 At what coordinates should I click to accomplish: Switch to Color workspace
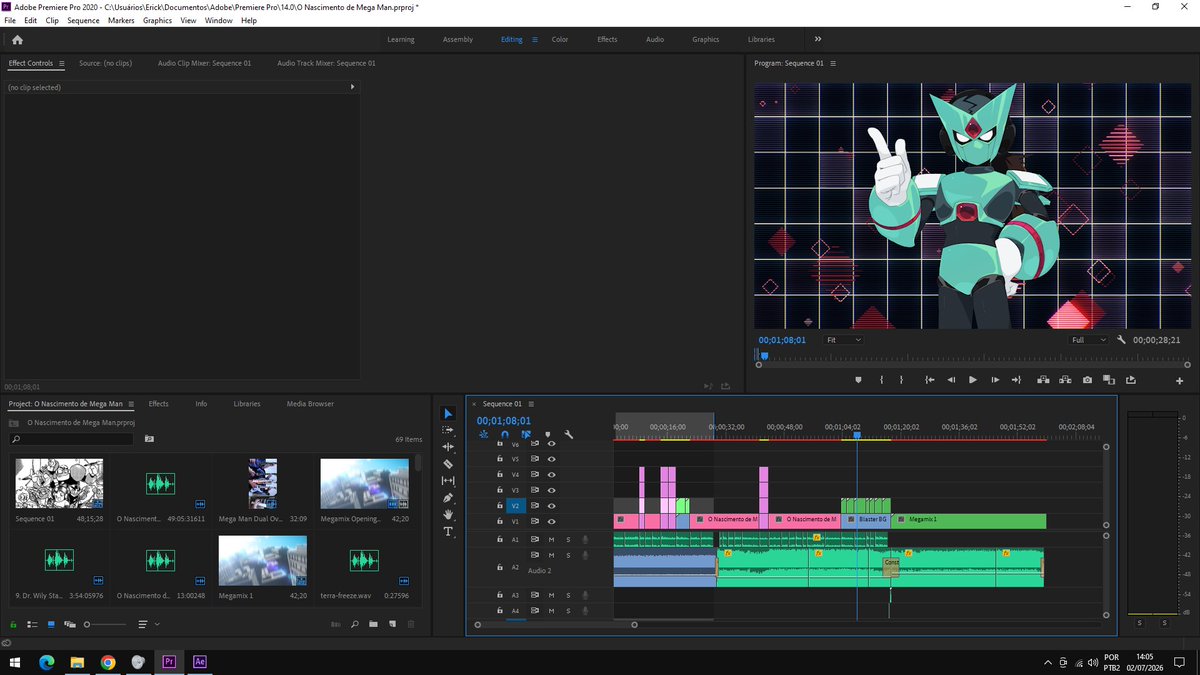[560, 39]
